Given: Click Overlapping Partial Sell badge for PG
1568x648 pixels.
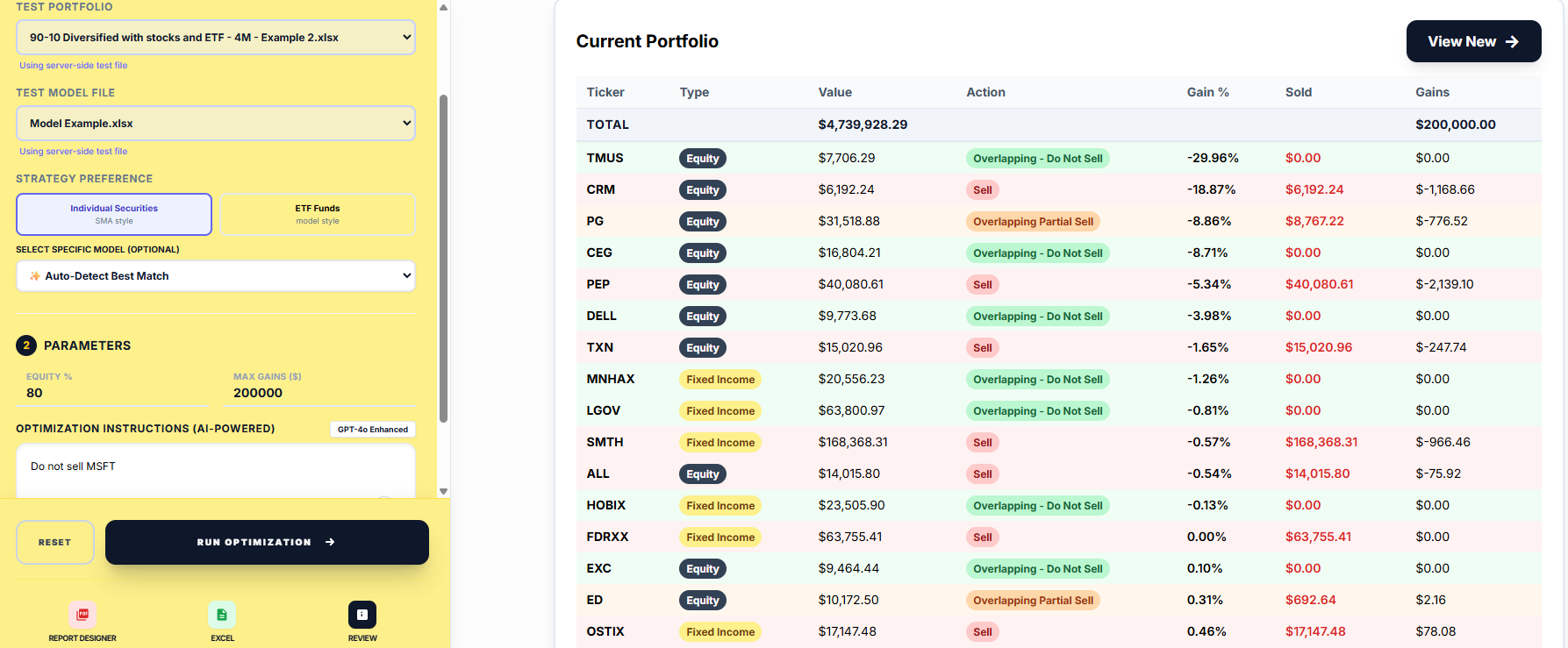Looking at the screenshot, I should coord(1034,222).
